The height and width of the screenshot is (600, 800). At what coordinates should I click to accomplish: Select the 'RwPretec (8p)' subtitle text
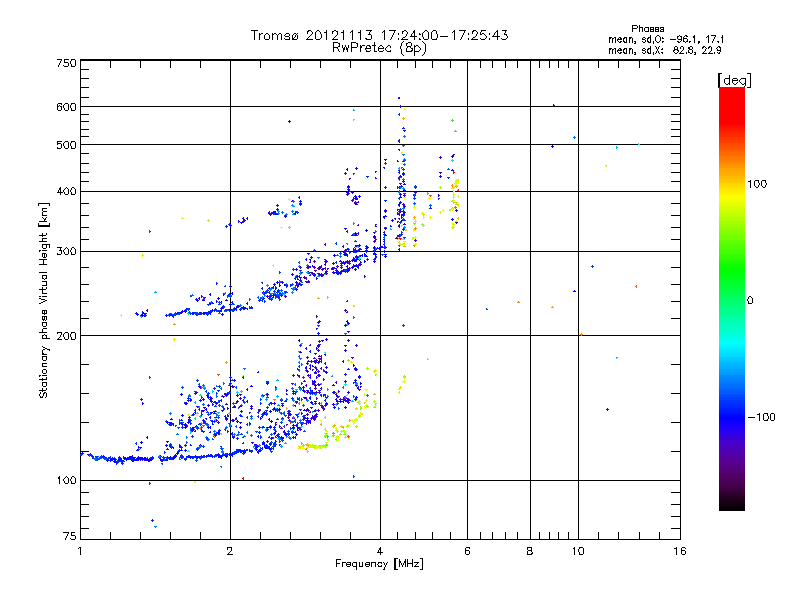point(379,48)
